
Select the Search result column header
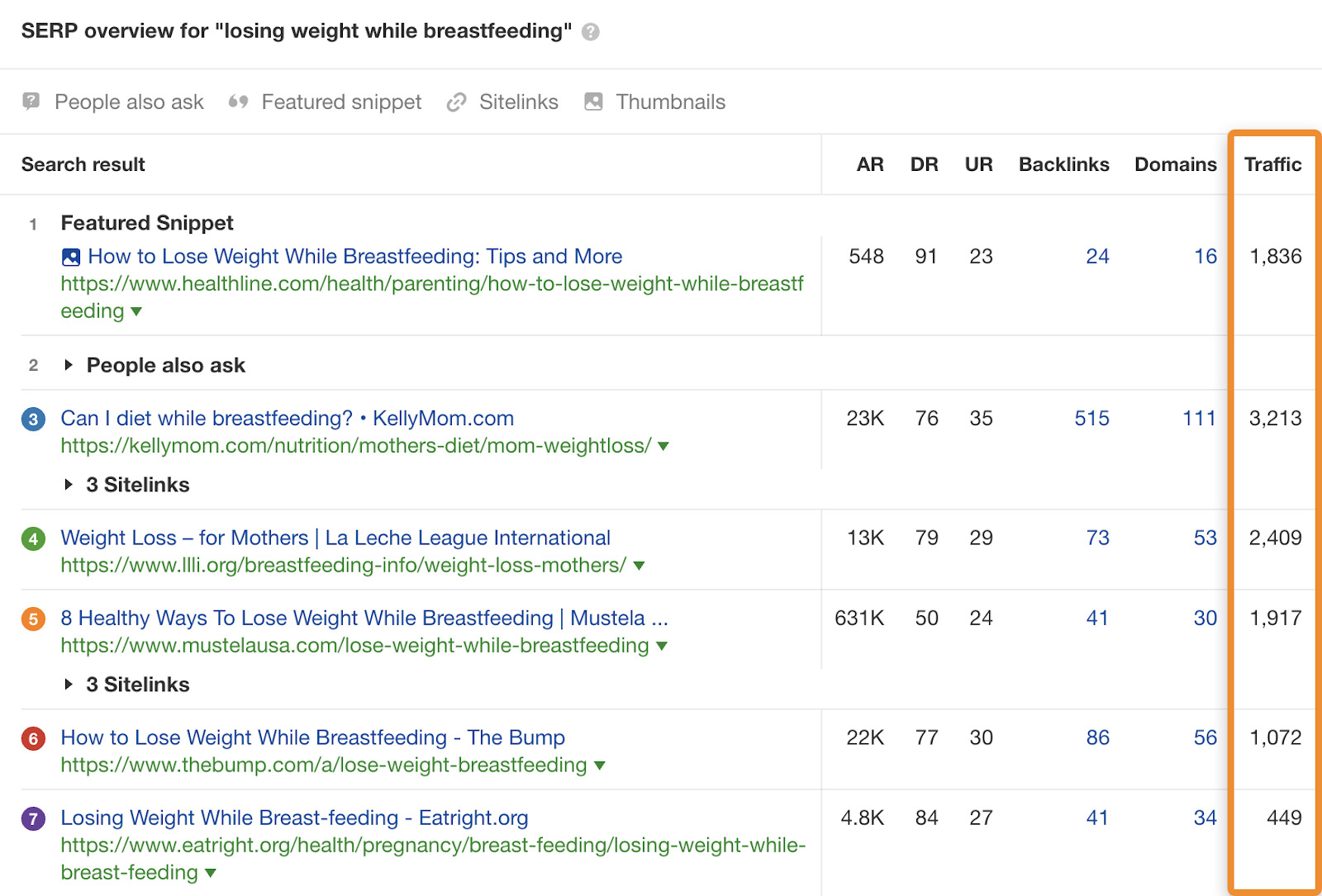pyautogui.click(x=83, y=164)
